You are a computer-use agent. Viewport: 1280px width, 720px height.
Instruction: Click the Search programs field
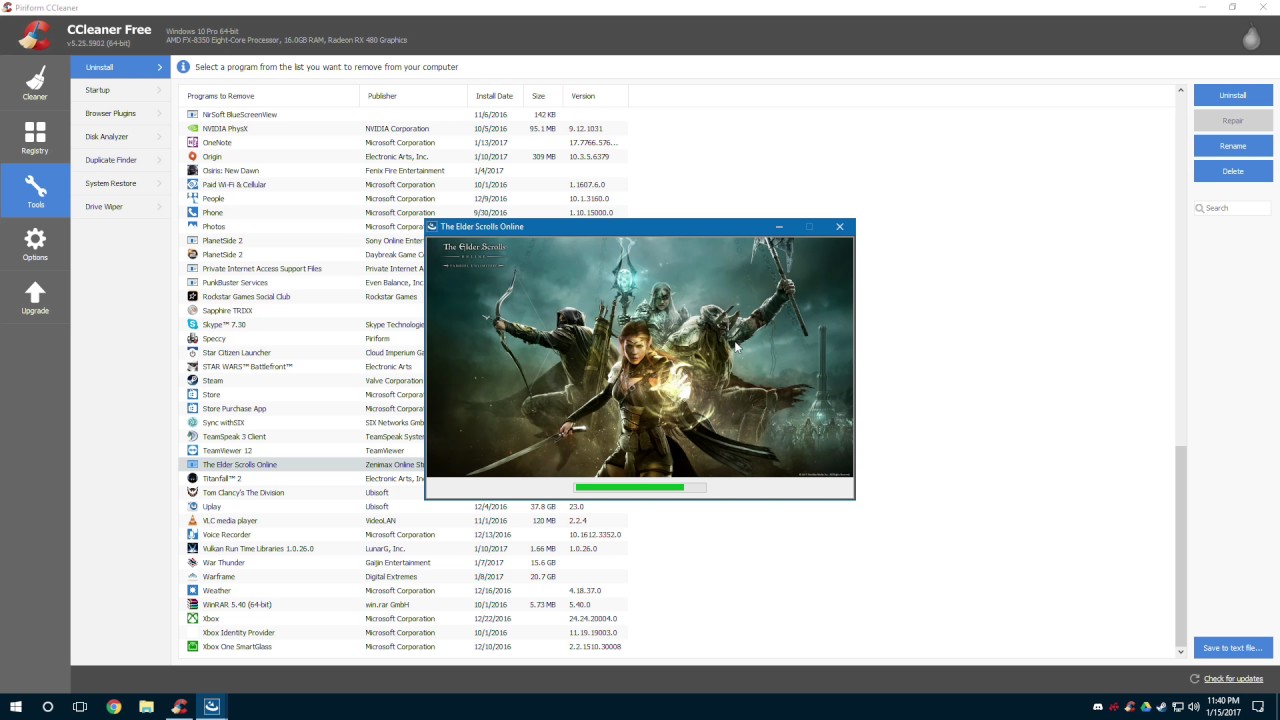point(1233,208)
